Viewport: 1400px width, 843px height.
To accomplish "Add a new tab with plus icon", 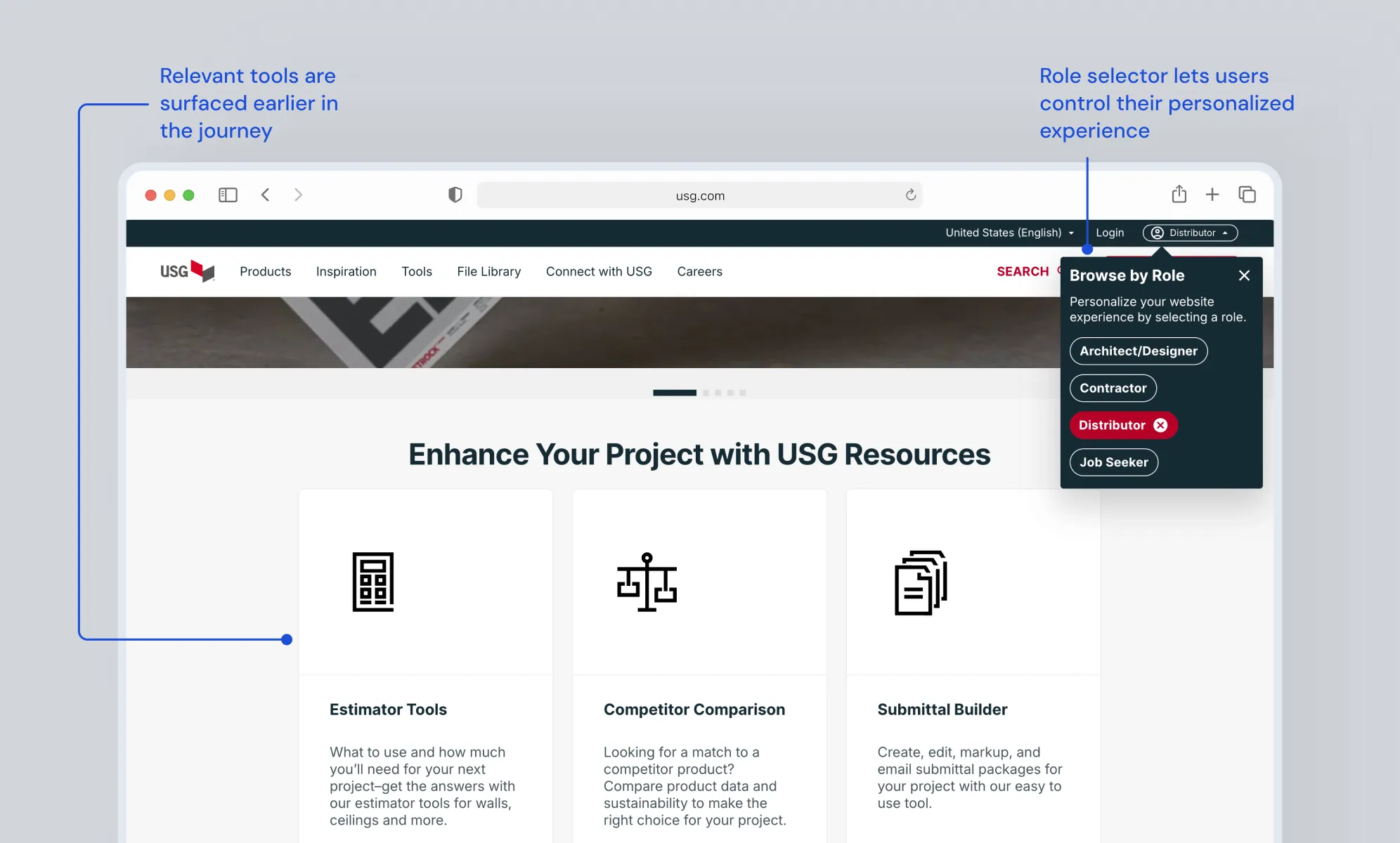I will coord(1212,195).
